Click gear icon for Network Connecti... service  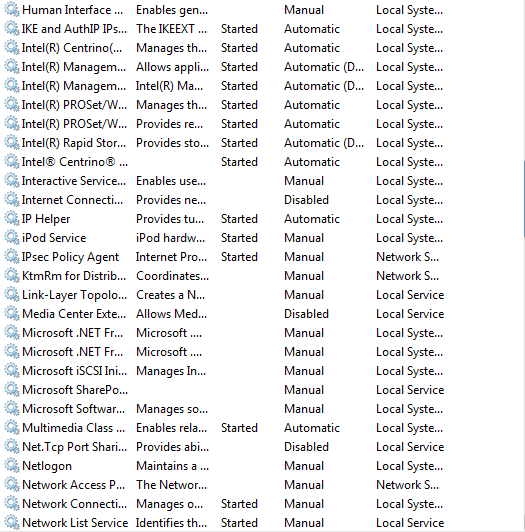click(12, 503)
